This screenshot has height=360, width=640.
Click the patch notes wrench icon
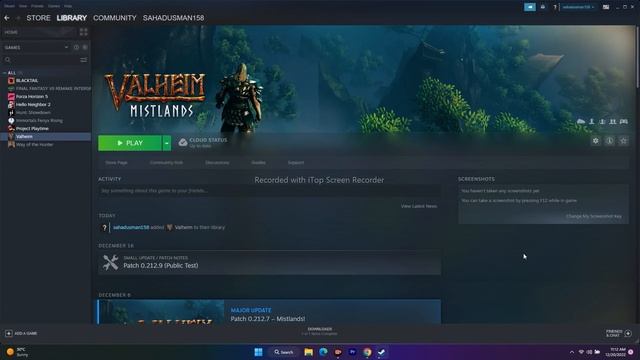point(110,262)
